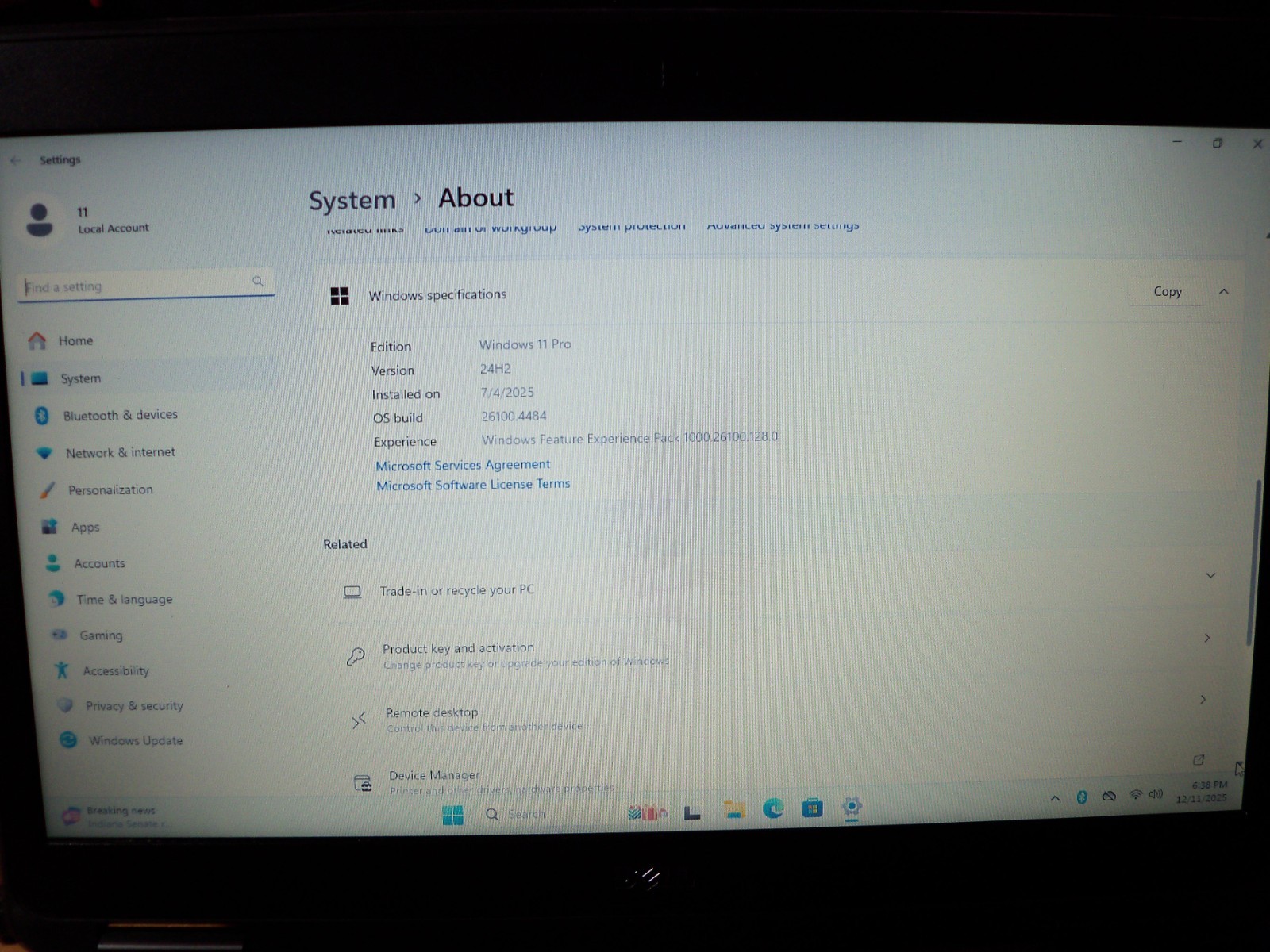Select the Installed on 7/4/2025 value

[x=507, y=392]
